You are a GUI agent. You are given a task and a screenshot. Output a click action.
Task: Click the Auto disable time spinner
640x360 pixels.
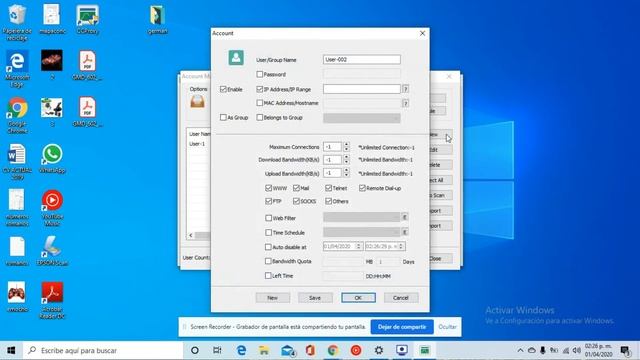[x=401, y=247]
